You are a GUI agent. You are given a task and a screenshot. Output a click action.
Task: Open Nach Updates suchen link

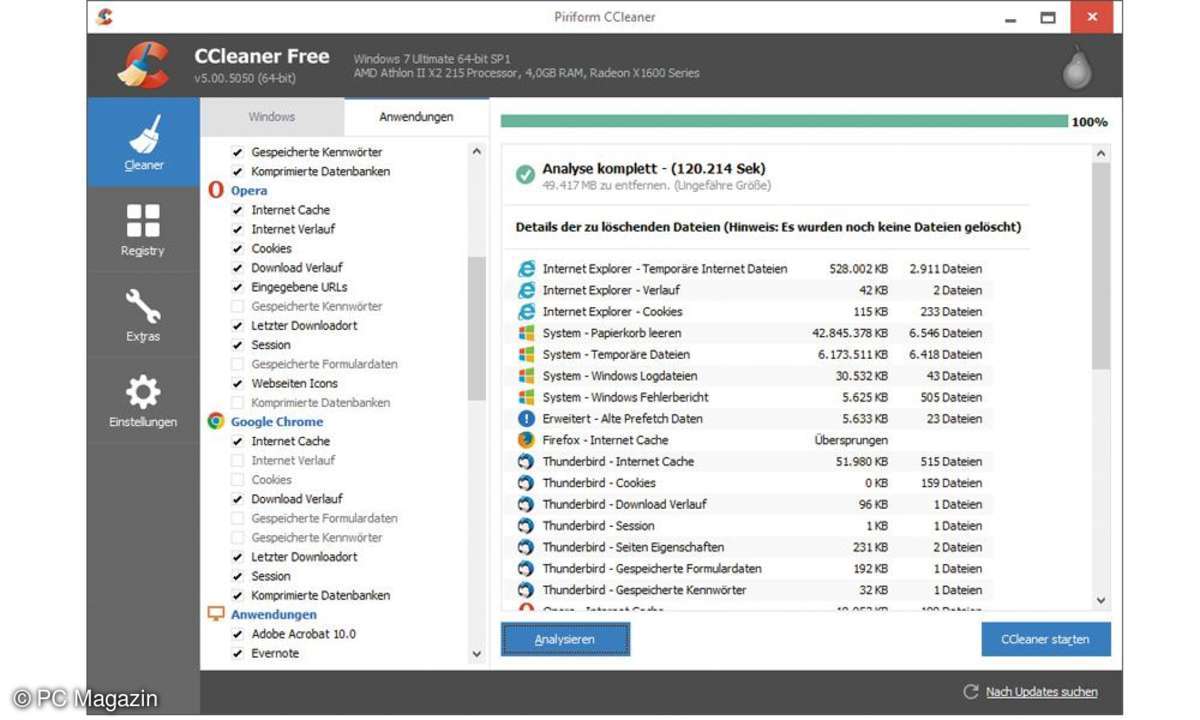click(x=1041, y=692)
